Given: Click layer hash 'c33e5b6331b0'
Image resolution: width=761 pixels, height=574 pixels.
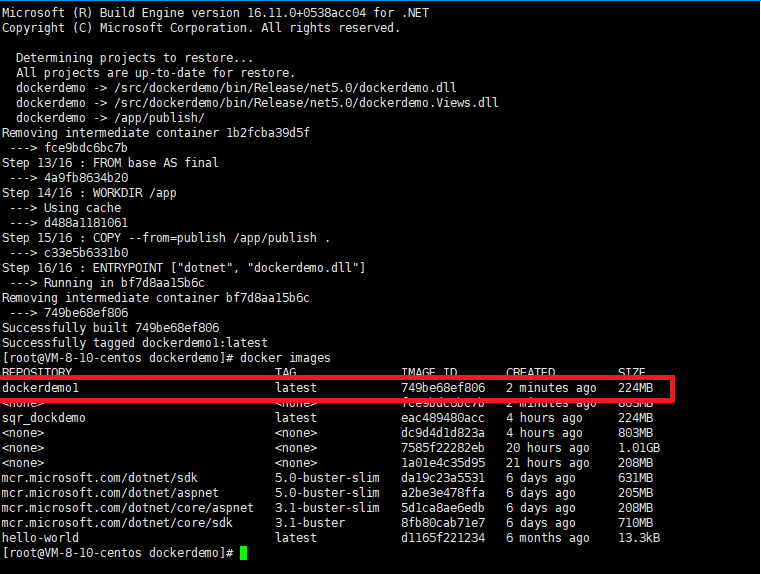Looking at the screenshot, I should [86, 253].
